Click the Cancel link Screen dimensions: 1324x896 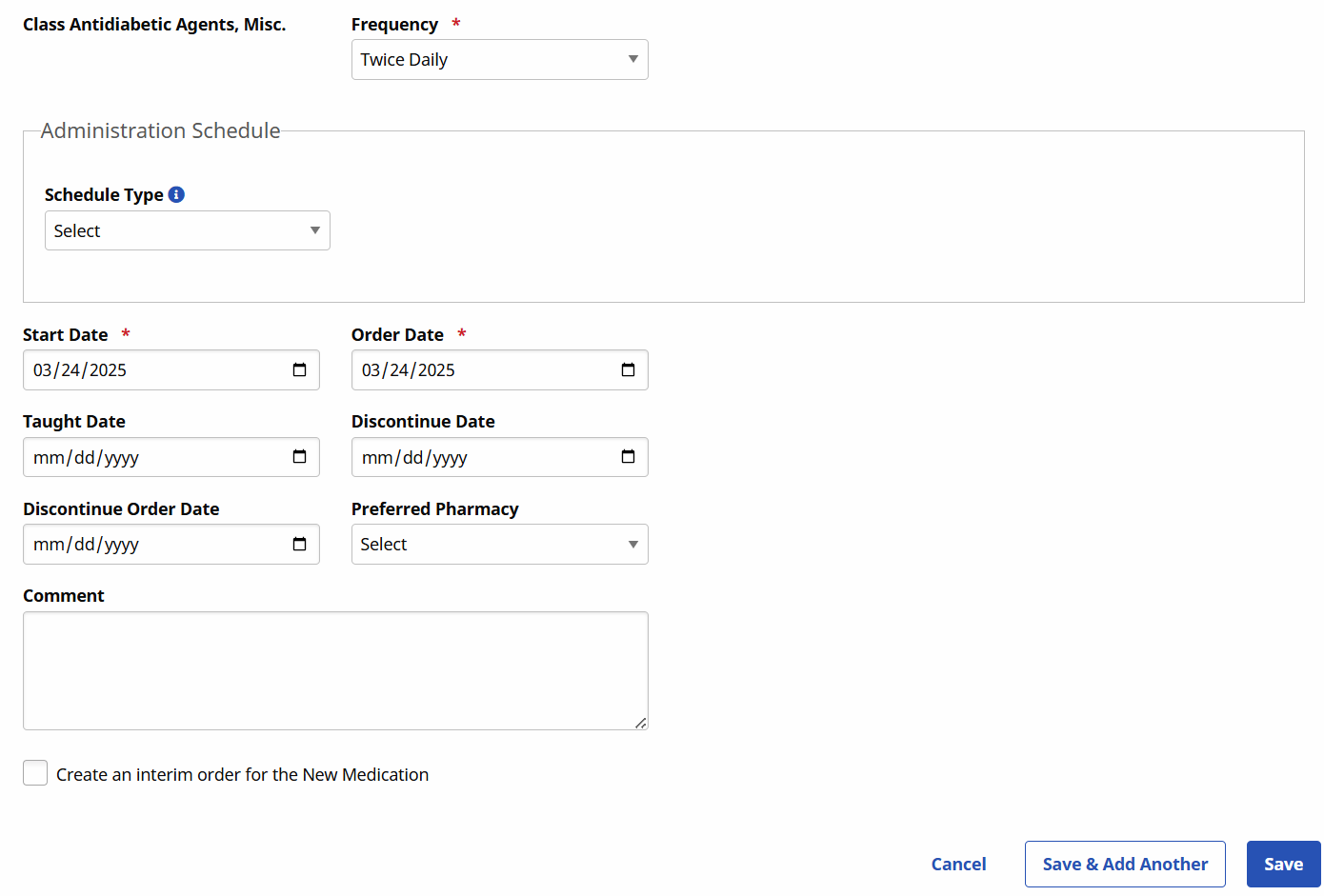point(958,864)
